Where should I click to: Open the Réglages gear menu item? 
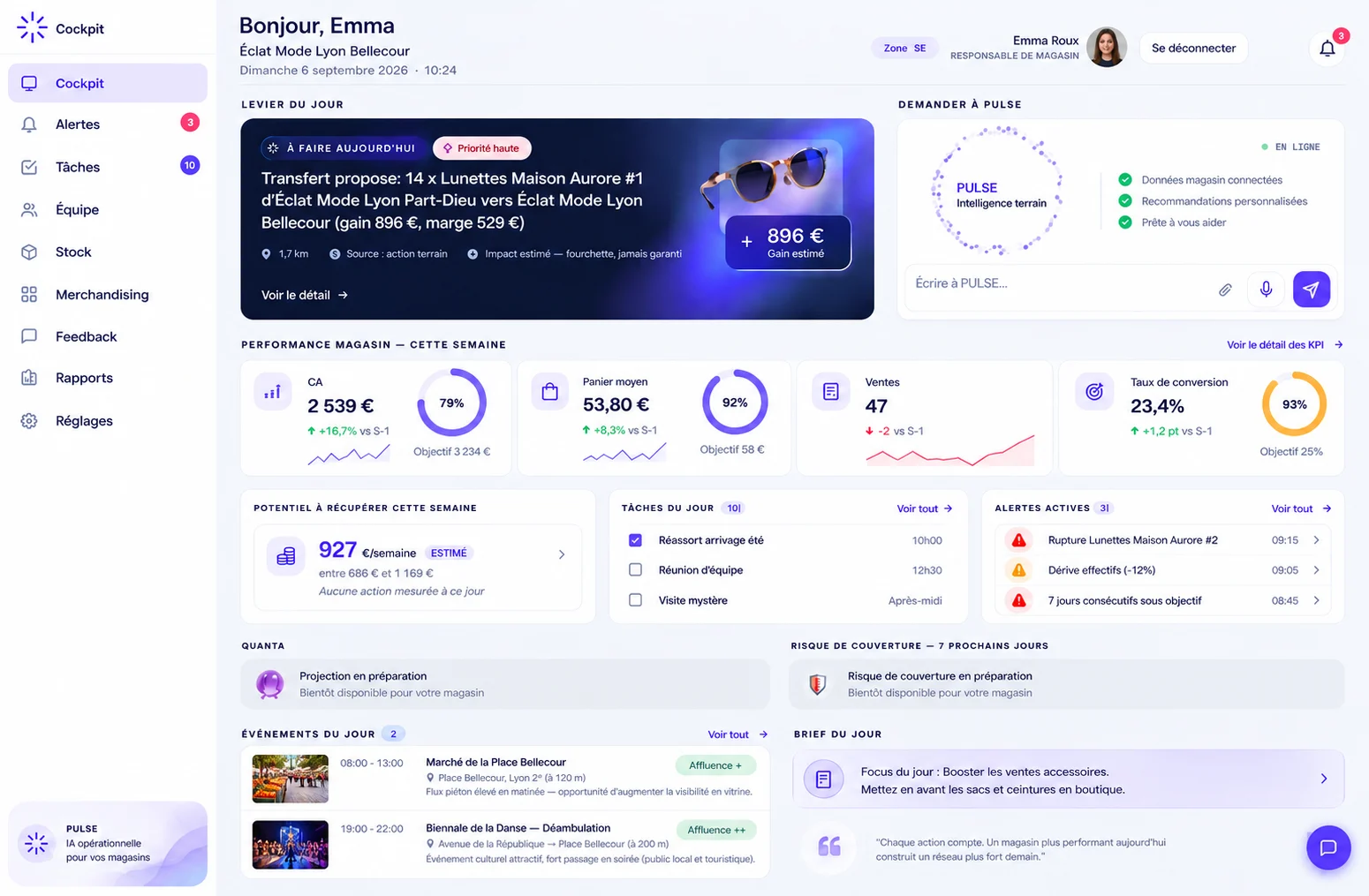[108, 421]
